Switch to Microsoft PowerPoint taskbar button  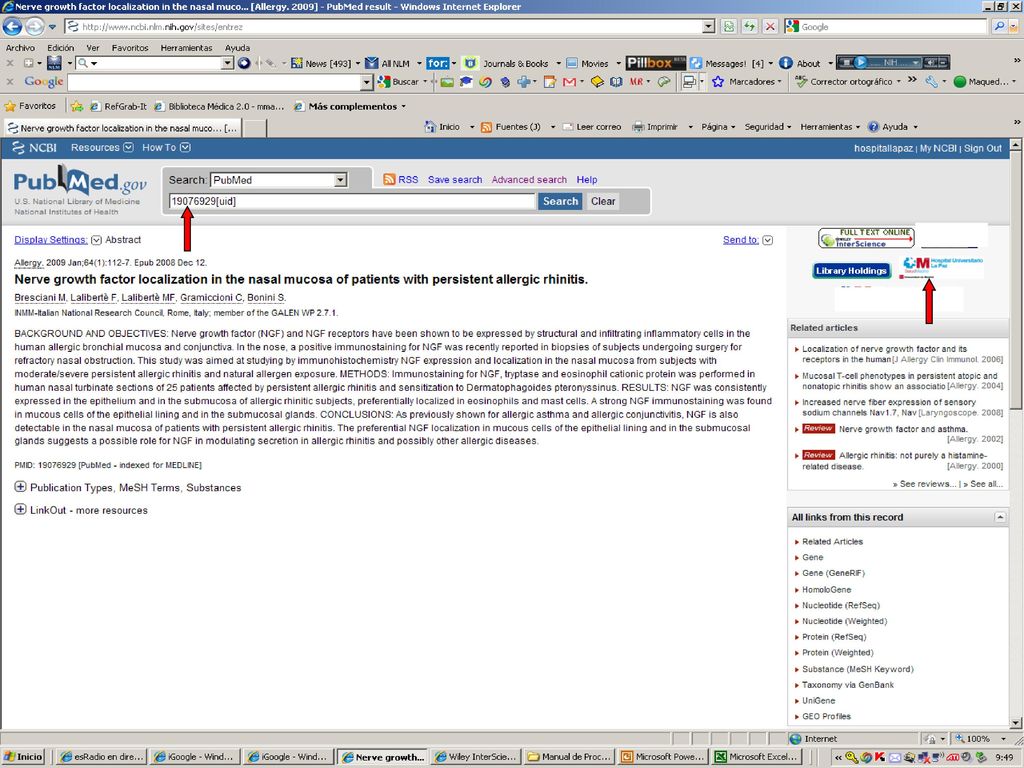click(663, 757)
